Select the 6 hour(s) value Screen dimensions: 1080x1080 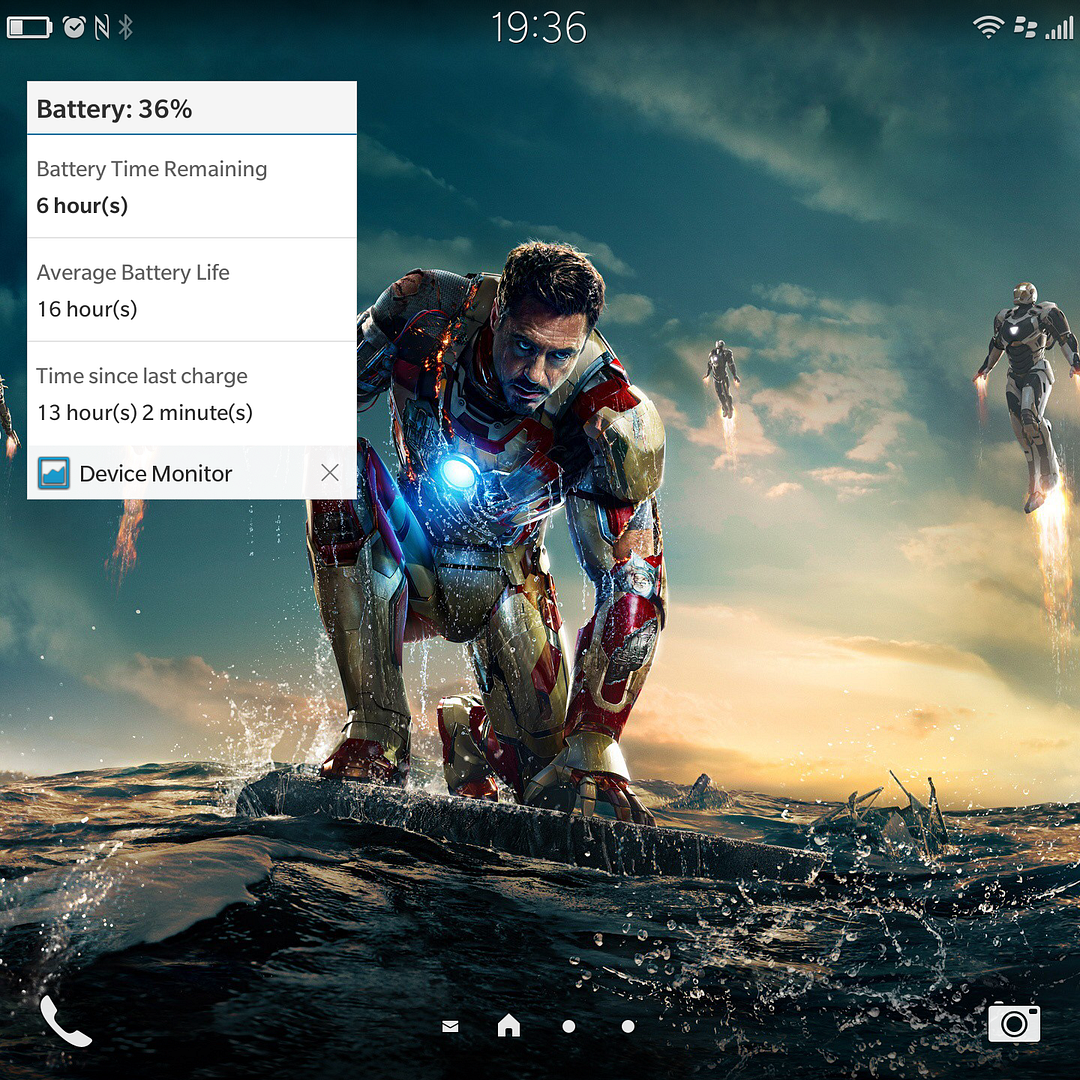point(82,206)
